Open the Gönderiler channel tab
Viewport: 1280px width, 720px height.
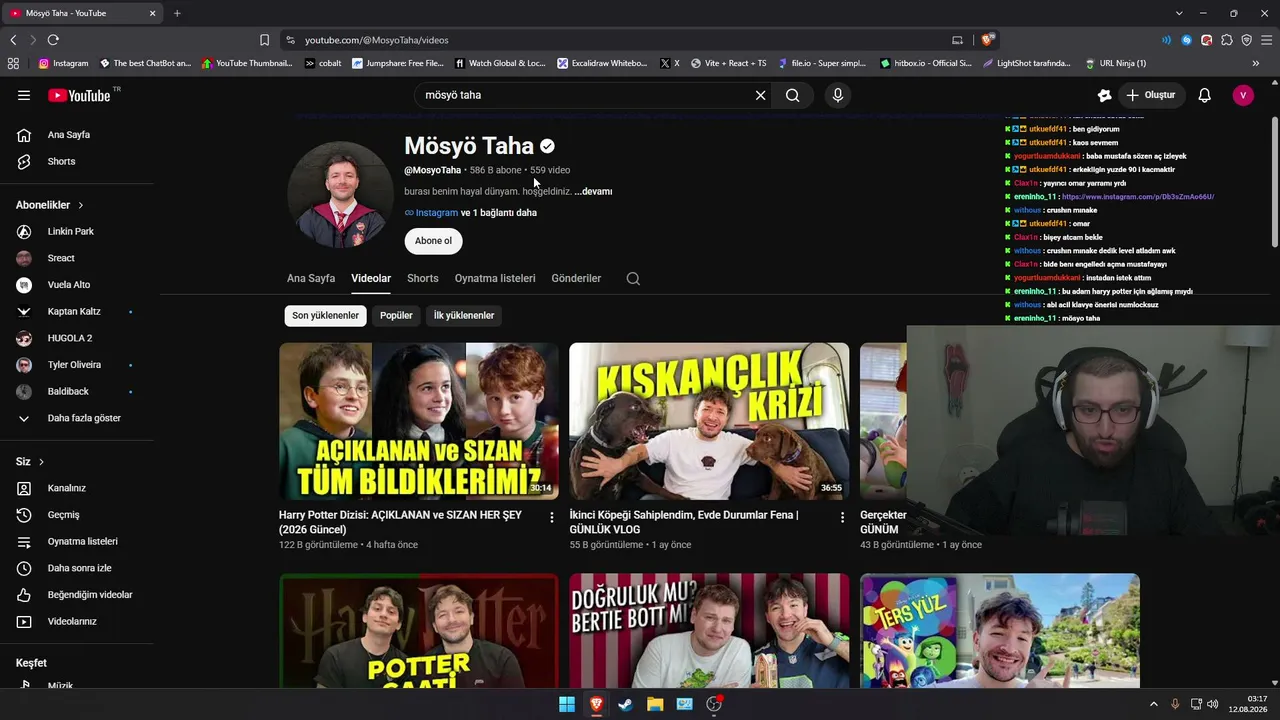point(576,278)
